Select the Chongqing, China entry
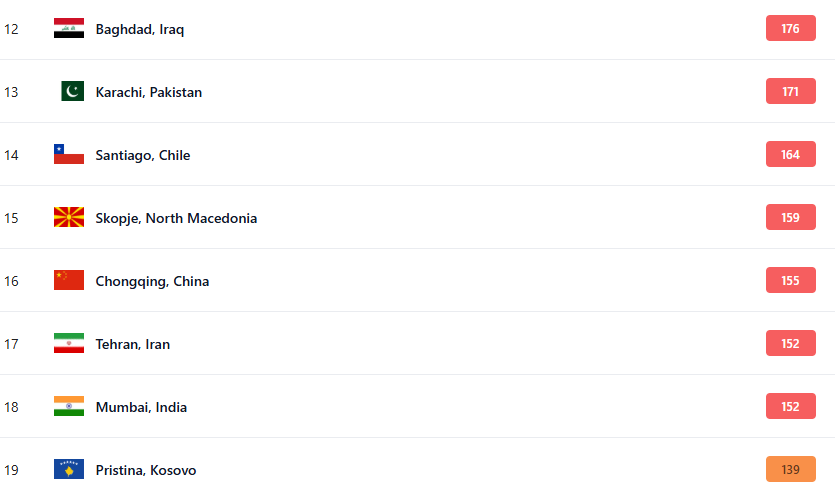 point(152,281)
